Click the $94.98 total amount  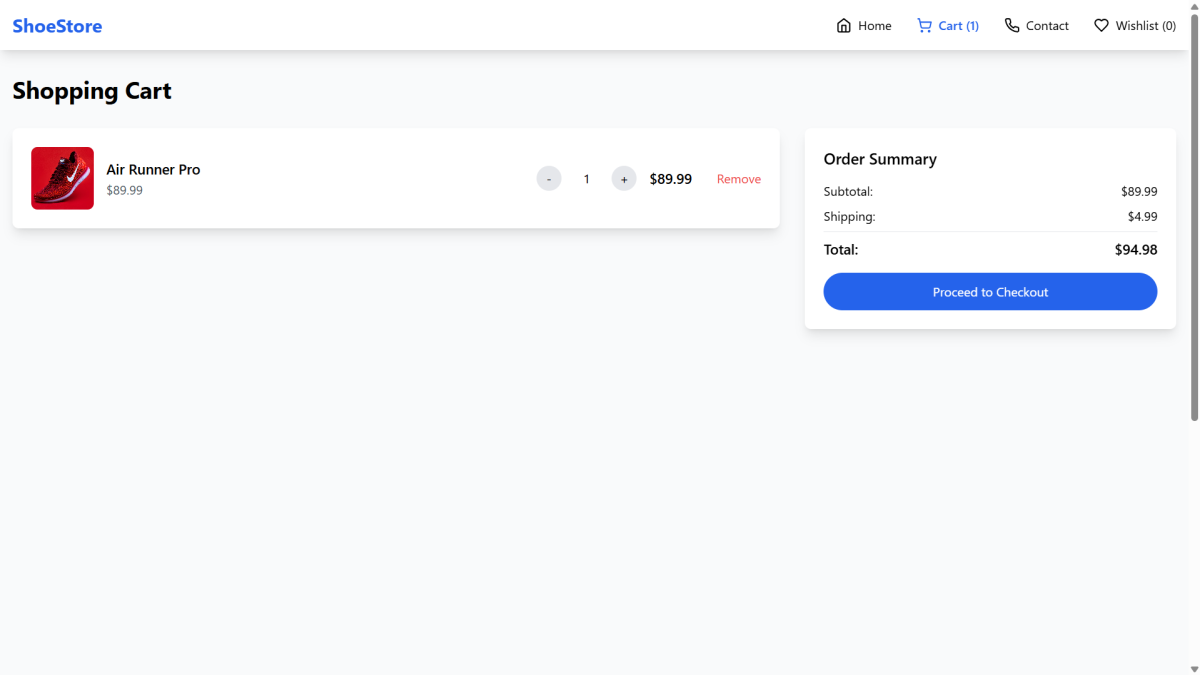pyautogui.click(x=1135, y=250)
